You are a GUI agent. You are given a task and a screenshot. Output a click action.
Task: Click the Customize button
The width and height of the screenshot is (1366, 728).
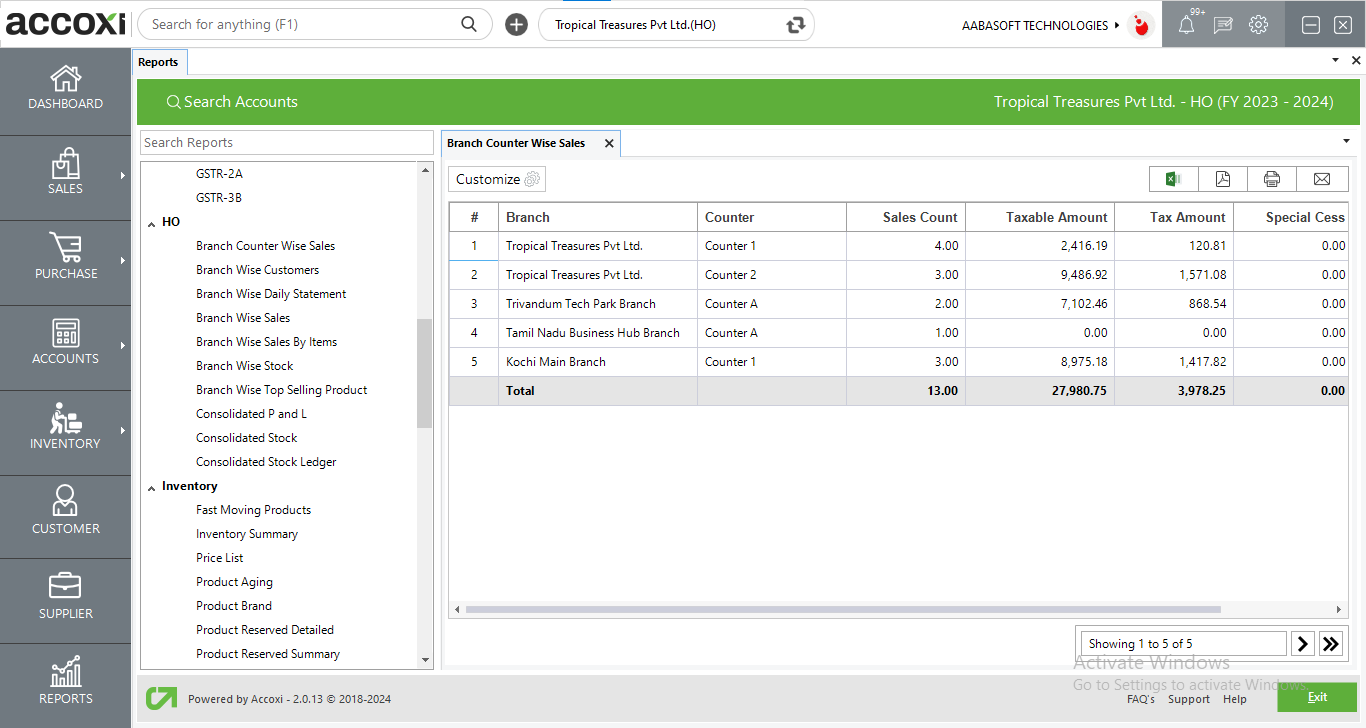tap(497, 179)
